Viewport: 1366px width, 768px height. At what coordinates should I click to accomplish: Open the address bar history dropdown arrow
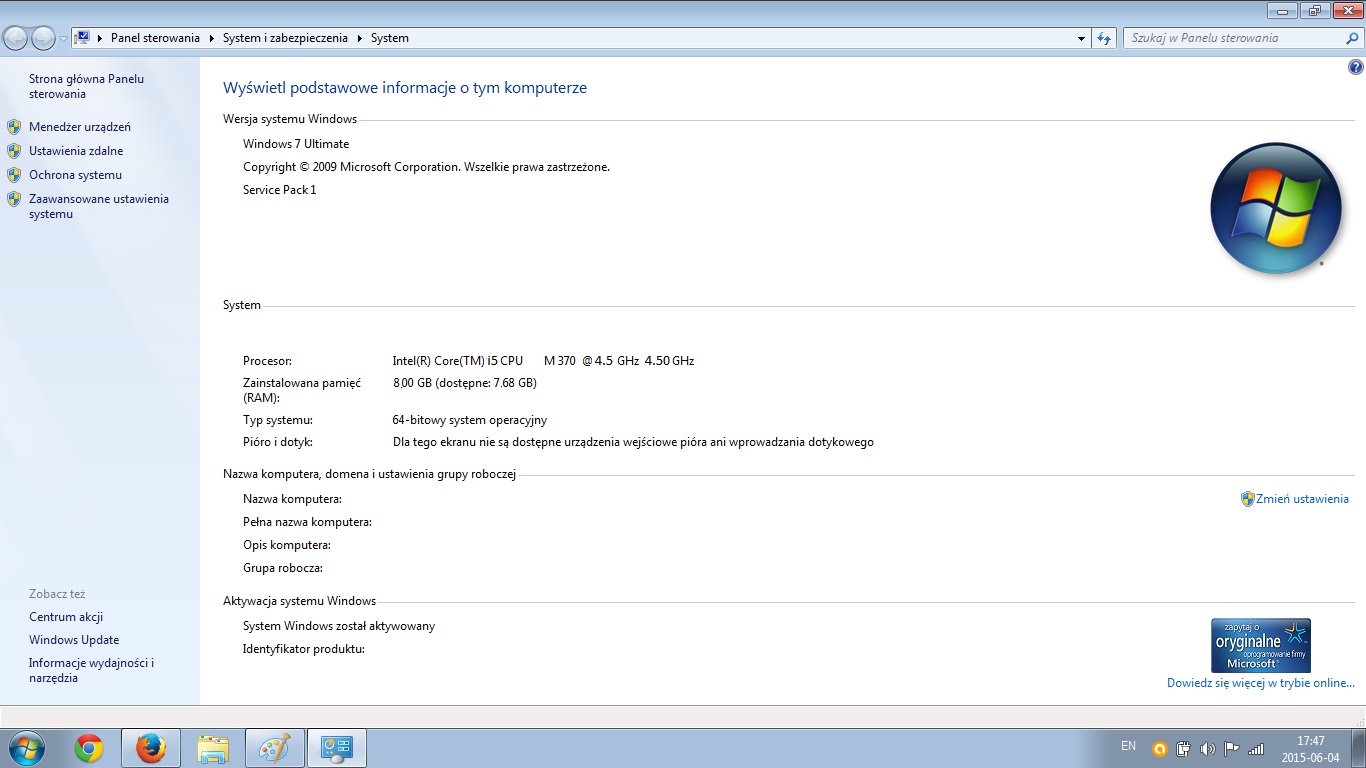[x=1081, y=38]
